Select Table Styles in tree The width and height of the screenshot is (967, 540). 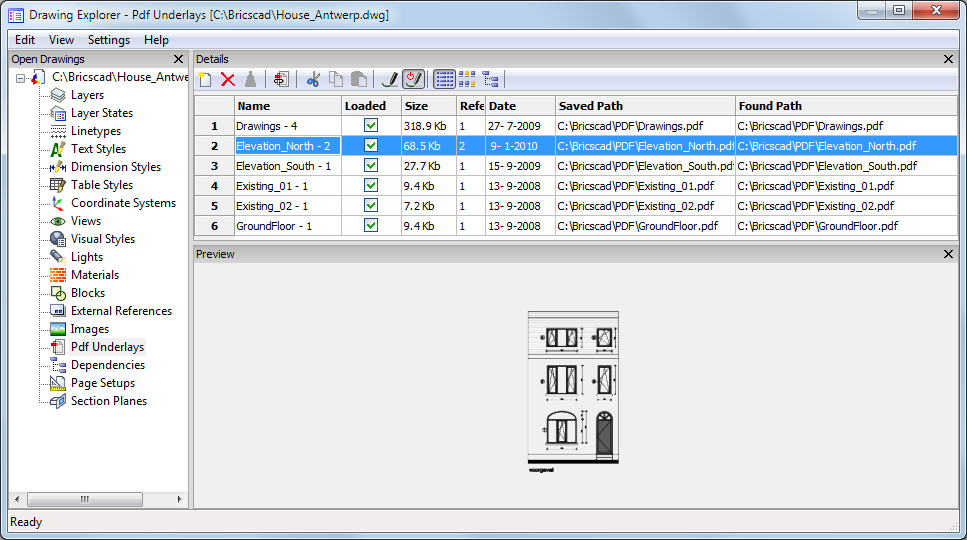pos(102,184)
